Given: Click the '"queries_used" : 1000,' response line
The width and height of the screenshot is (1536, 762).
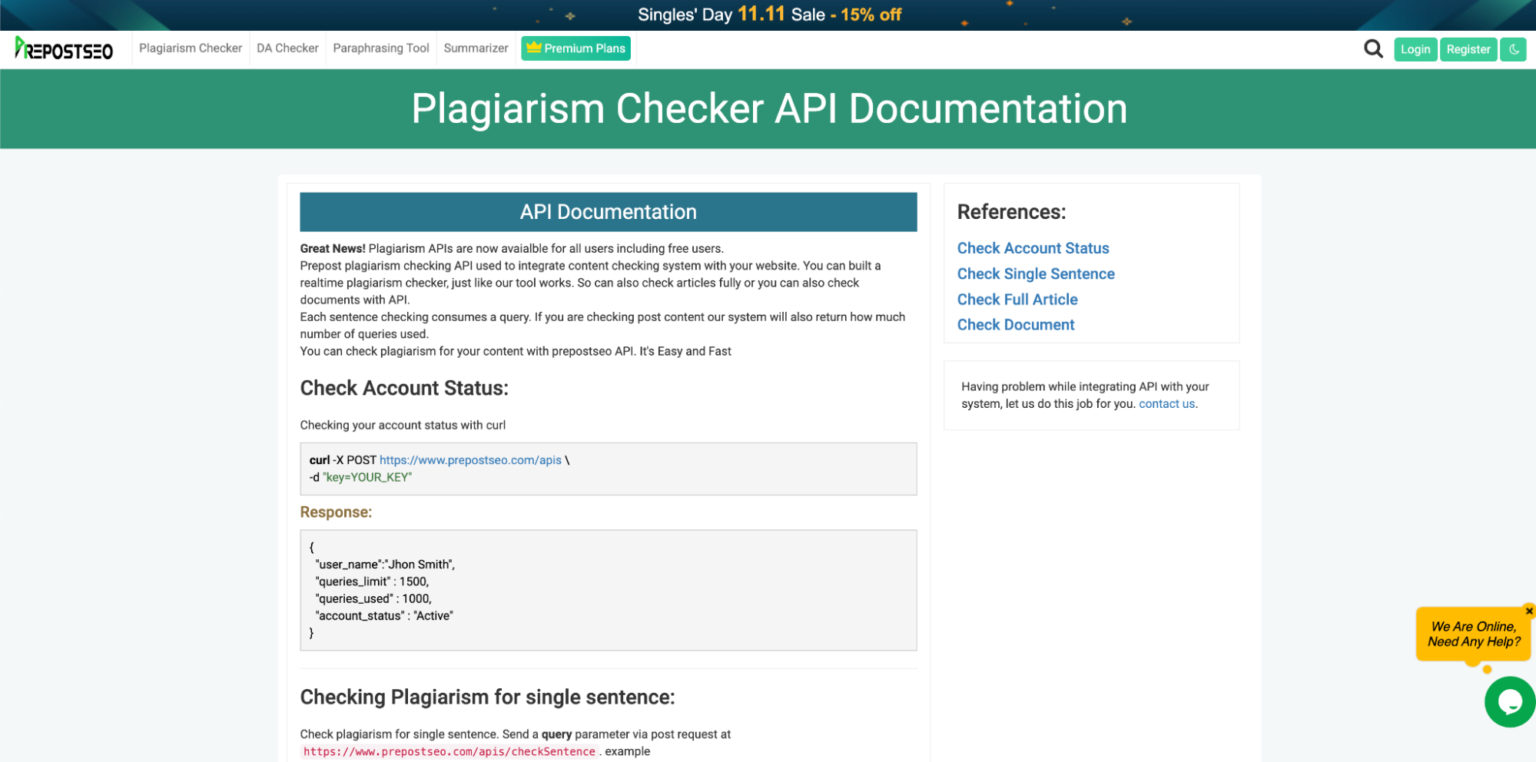Looking at the screenshot, I should pyautogui.click(x=373, y=598).
